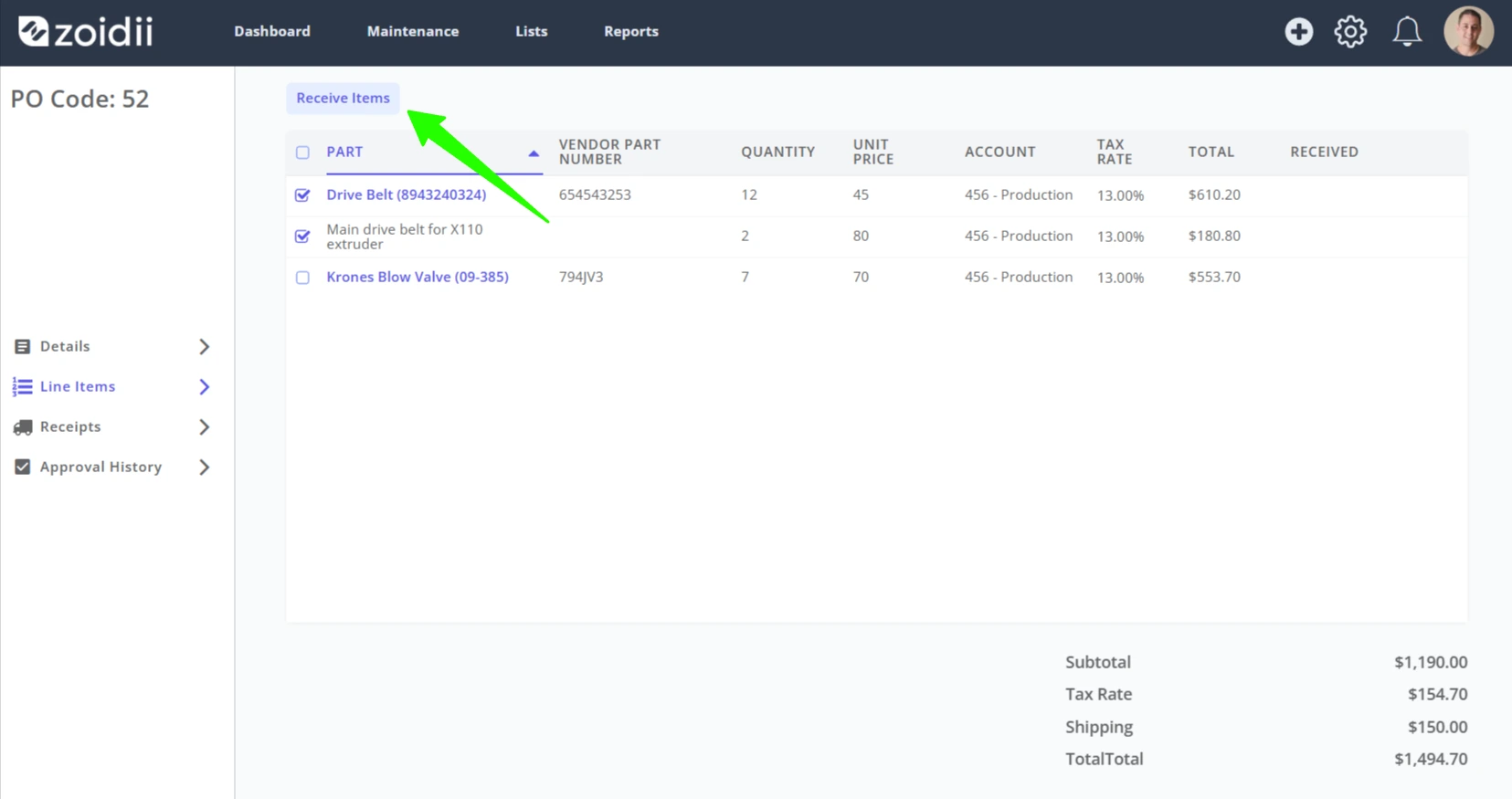Go to Receipts section

tap(70, 426)
